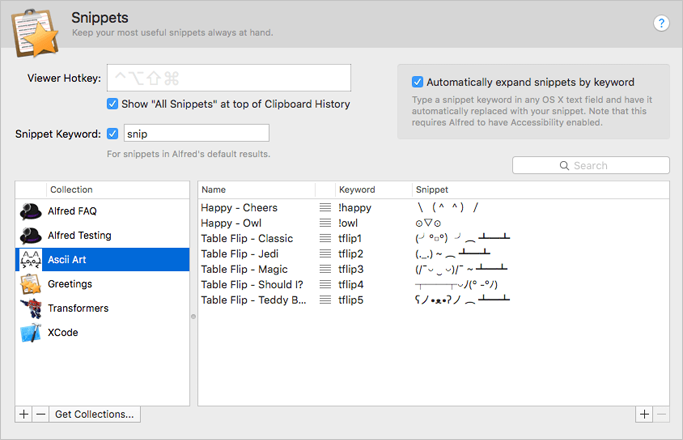The image size is (683, 440).
Task: Click the drag handle for Table Flip - Magic
Action: point(325,269)
